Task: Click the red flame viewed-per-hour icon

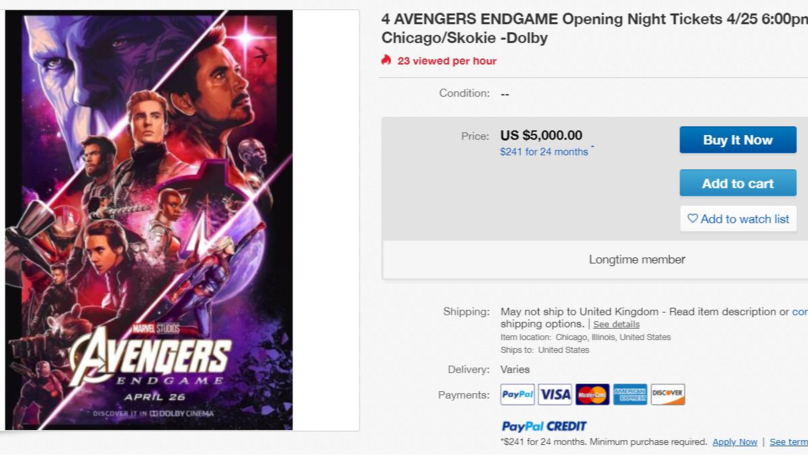Action: point(387,60)
